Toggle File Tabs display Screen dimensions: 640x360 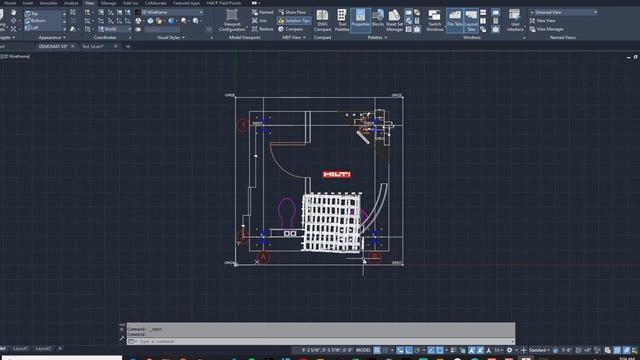[x=455, y=20]
